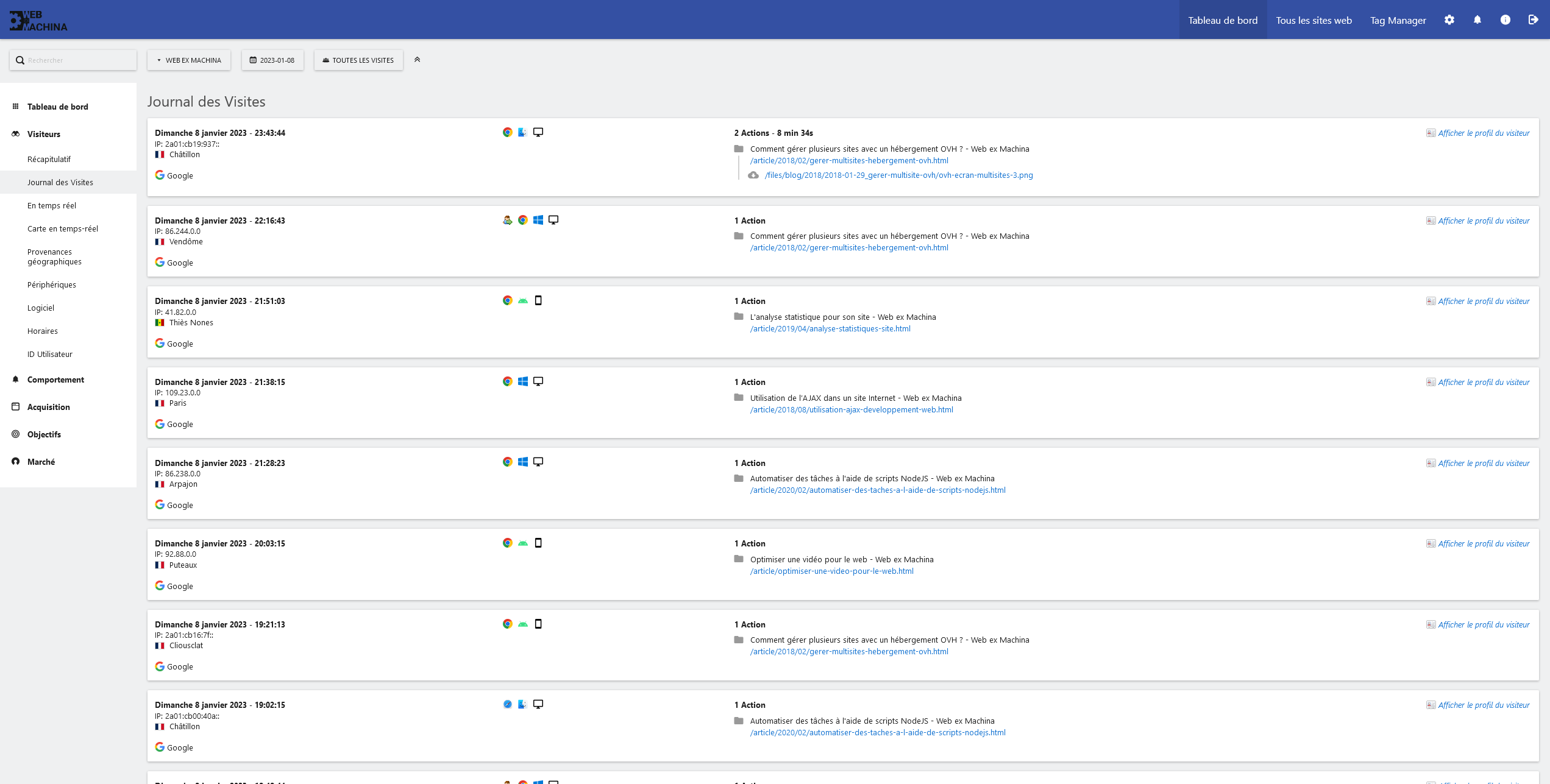Click Windows icon of 21:28:23 visit
Screen dimensions: 1550x784
pyautogui.click(x=522, y=462)
